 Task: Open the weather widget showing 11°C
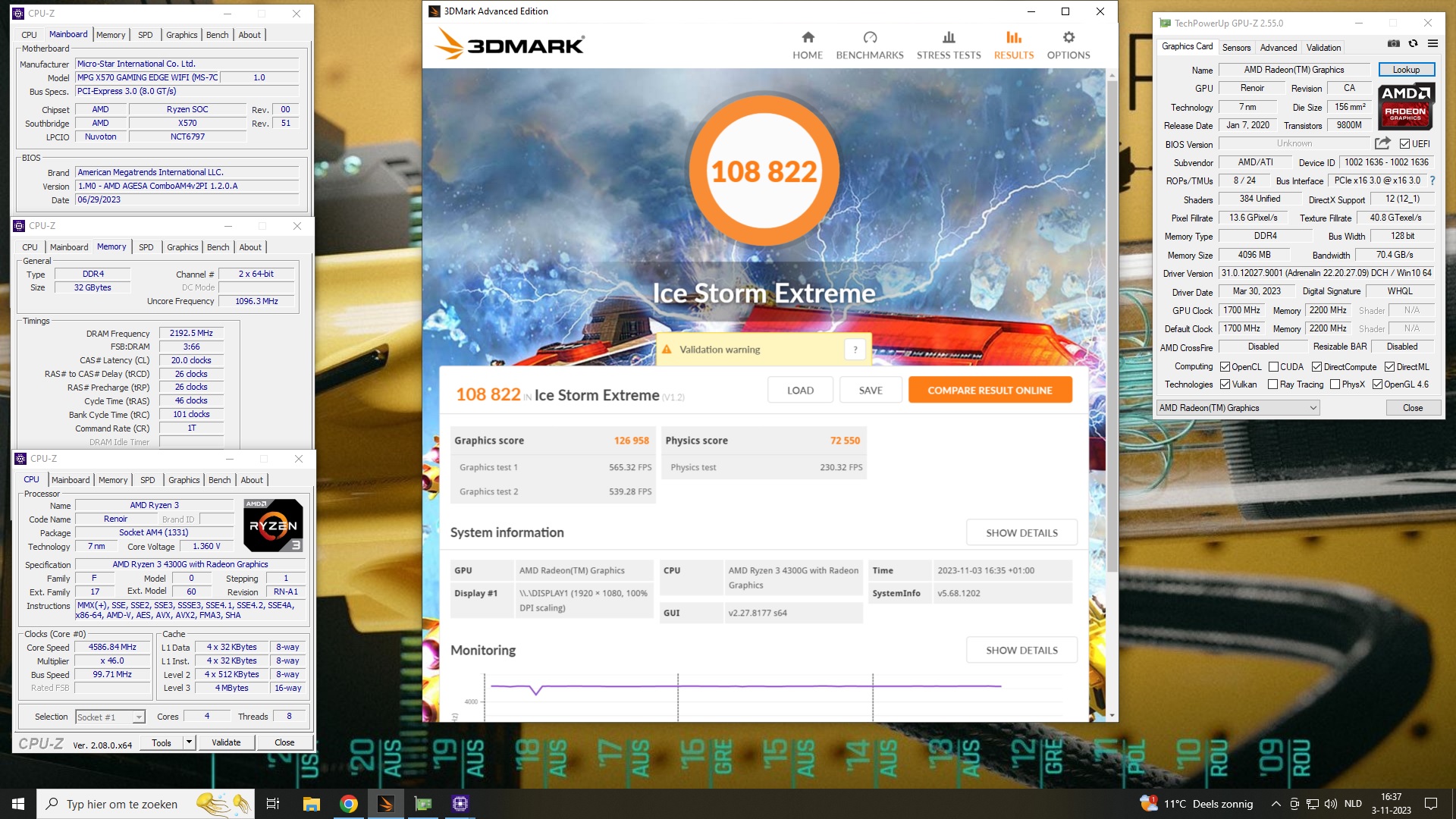click(1197, 804)
